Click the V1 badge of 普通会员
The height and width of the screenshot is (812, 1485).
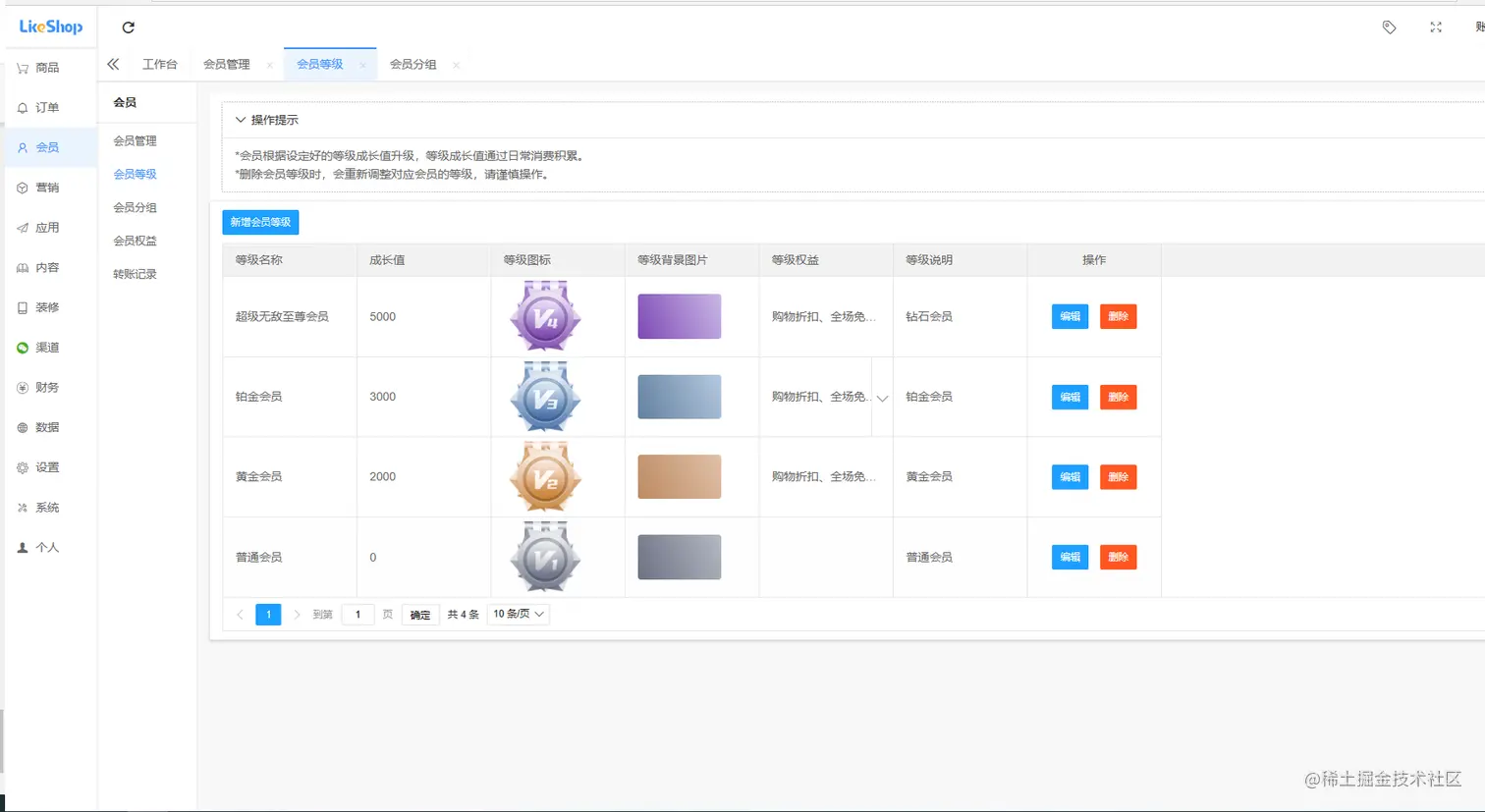click(x=545, y=557)
